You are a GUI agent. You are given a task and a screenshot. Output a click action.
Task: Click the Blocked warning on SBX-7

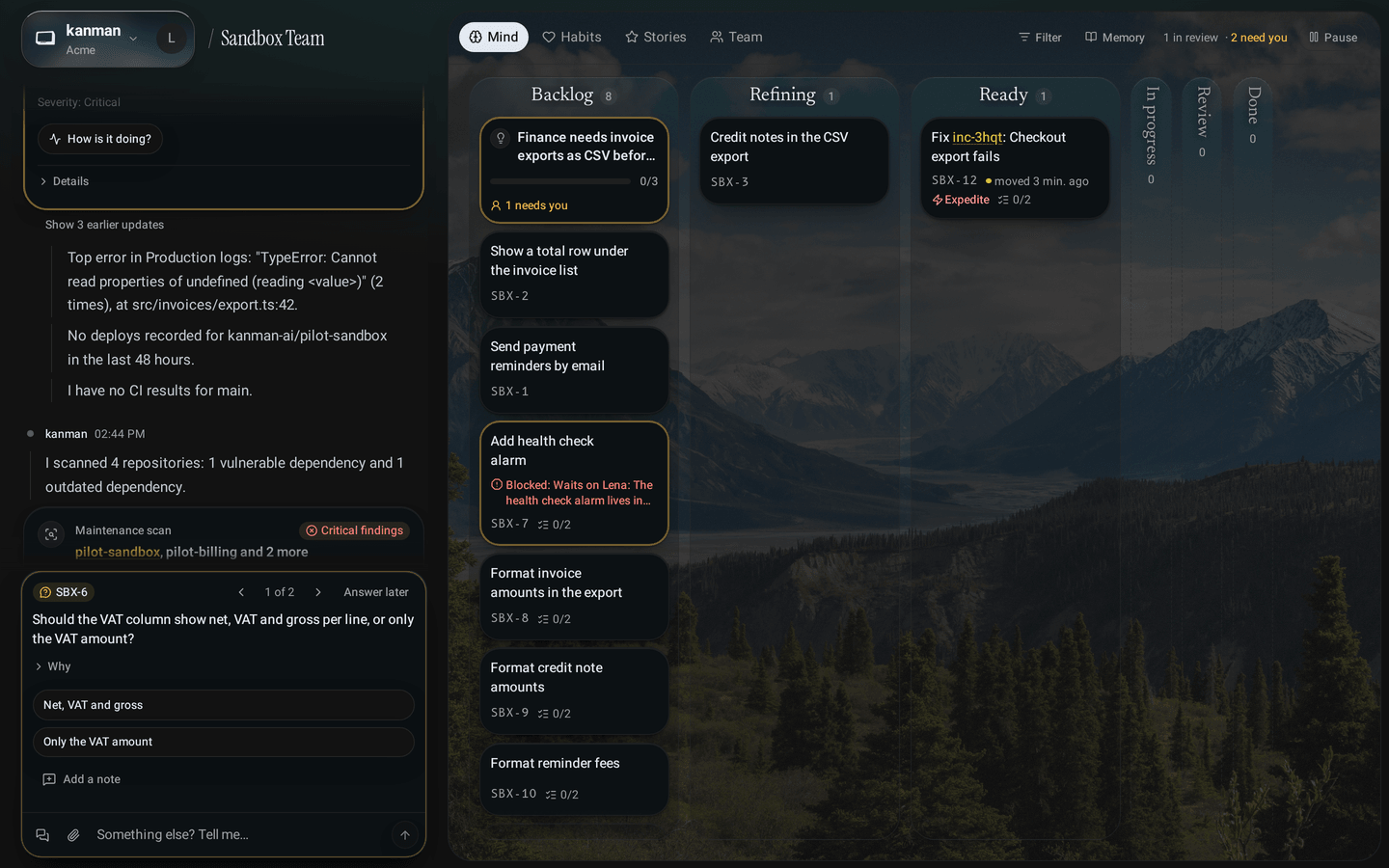click(x=572, y=493)
